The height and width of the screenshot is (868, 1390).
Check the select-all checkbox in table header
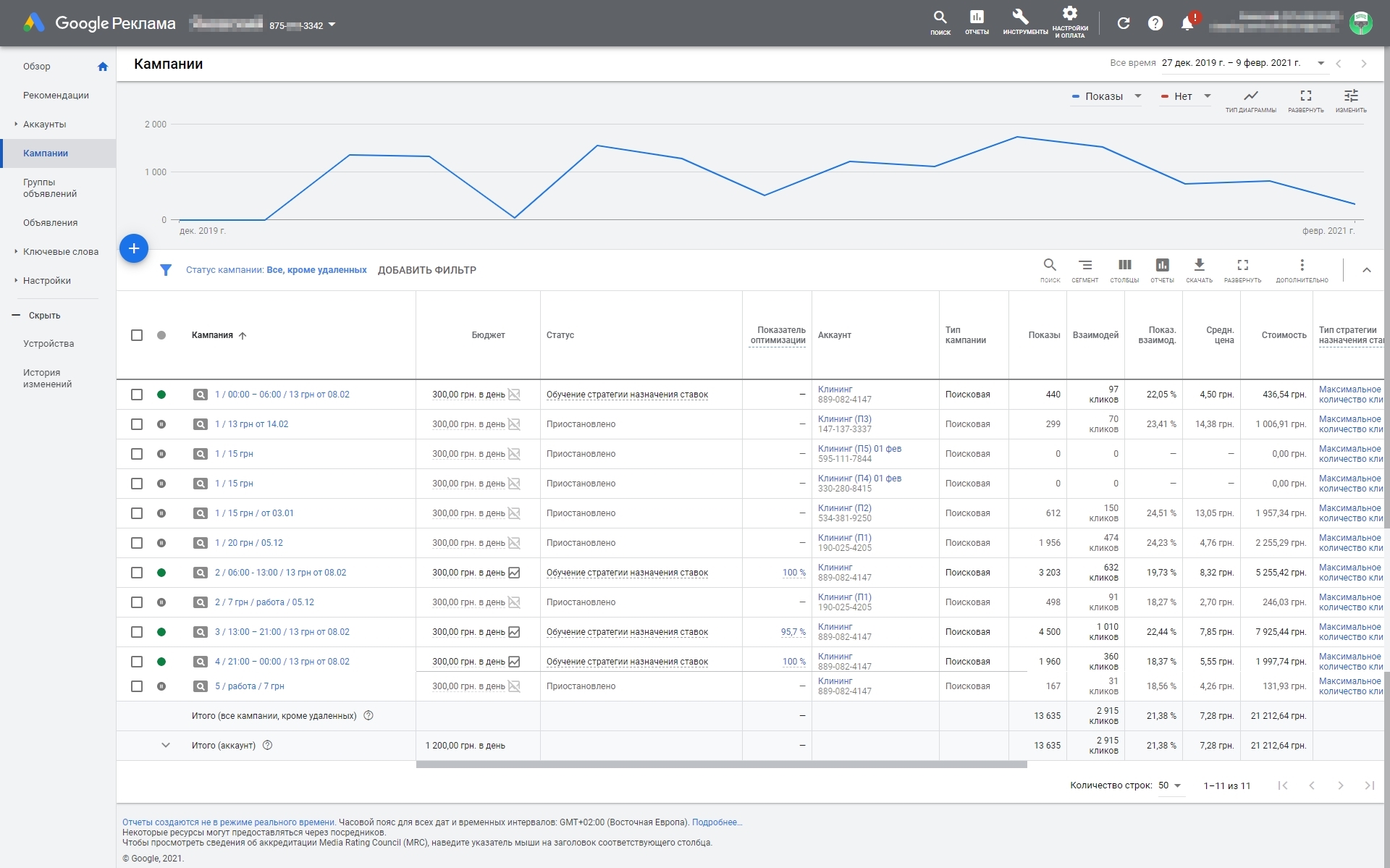point(137,335)
